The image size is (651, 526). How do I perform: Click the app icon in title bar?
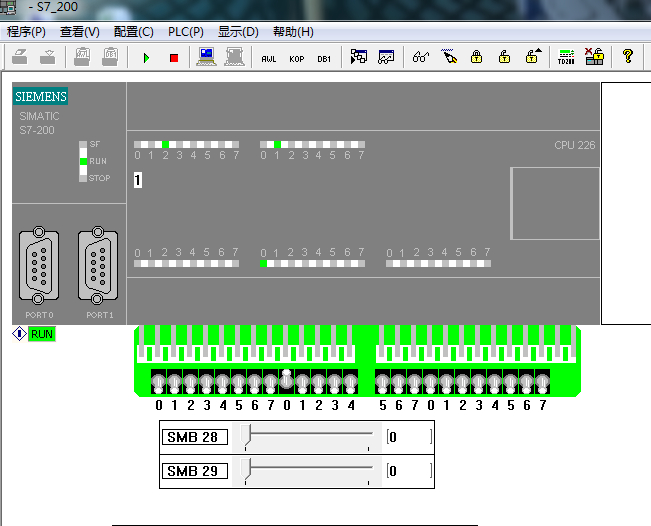click(8, 7)
